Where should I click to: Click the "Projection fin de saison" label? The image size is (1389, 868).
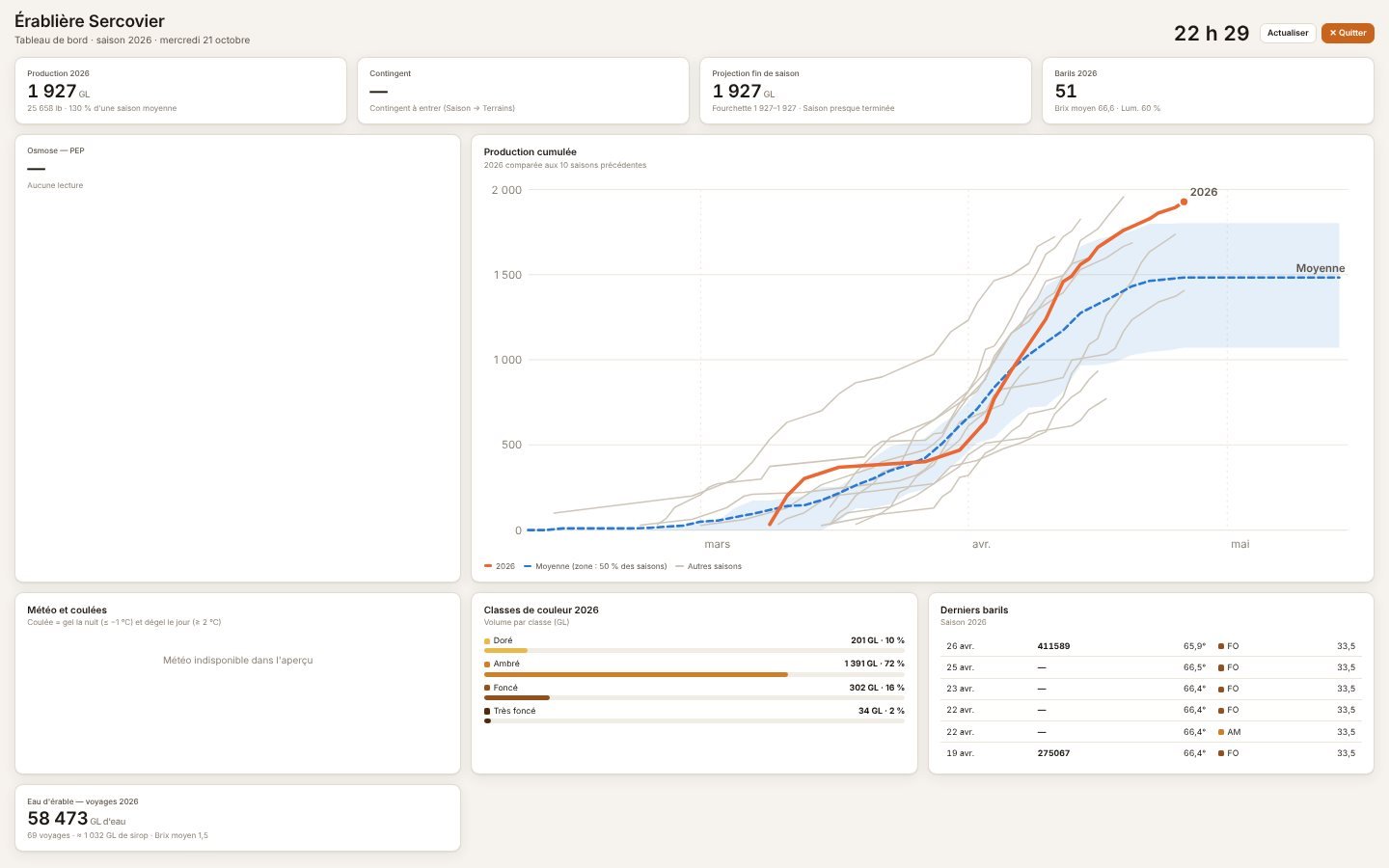click(x=755, y=73)
